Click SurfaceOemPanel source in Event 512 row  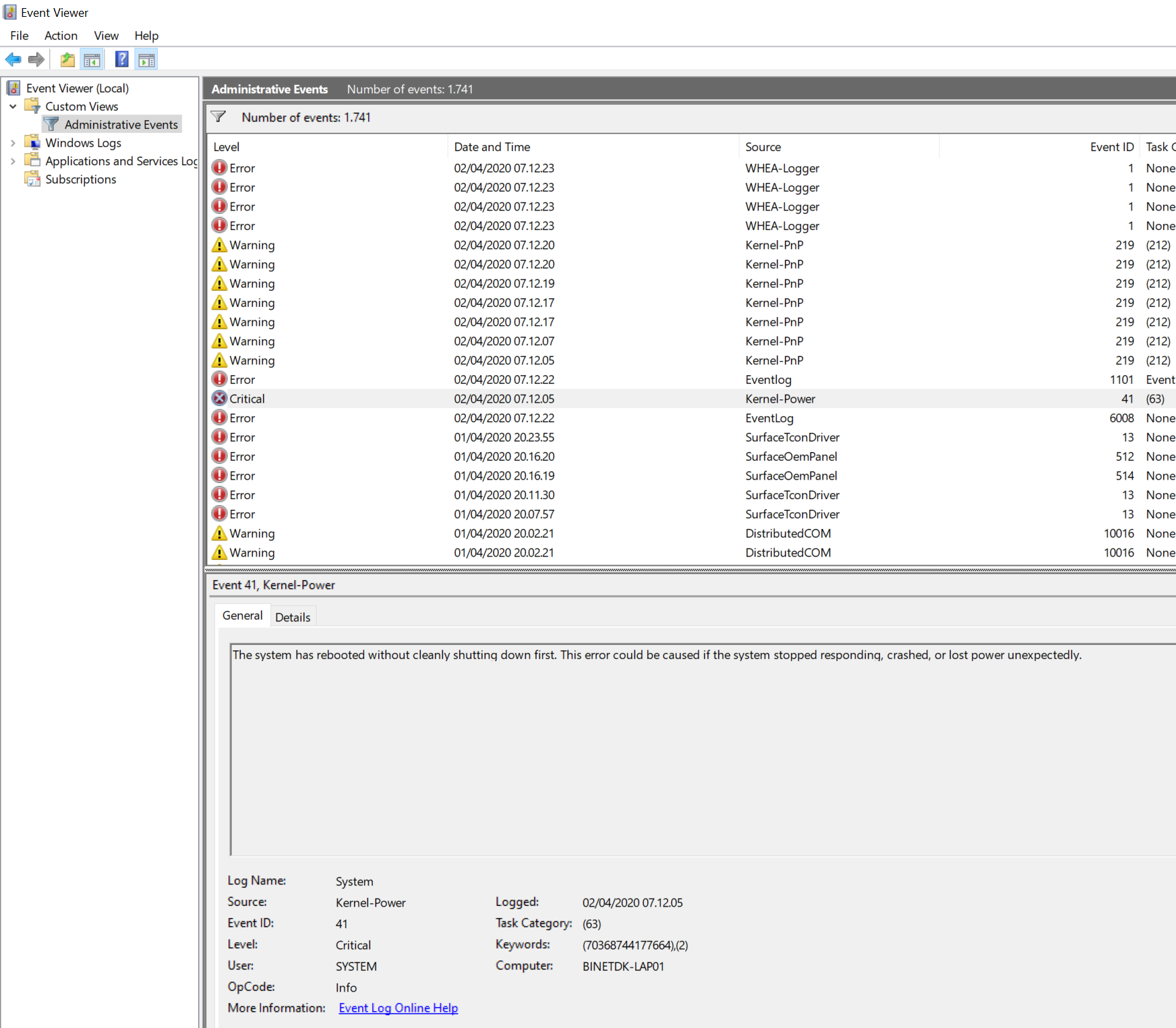[791, 457]
